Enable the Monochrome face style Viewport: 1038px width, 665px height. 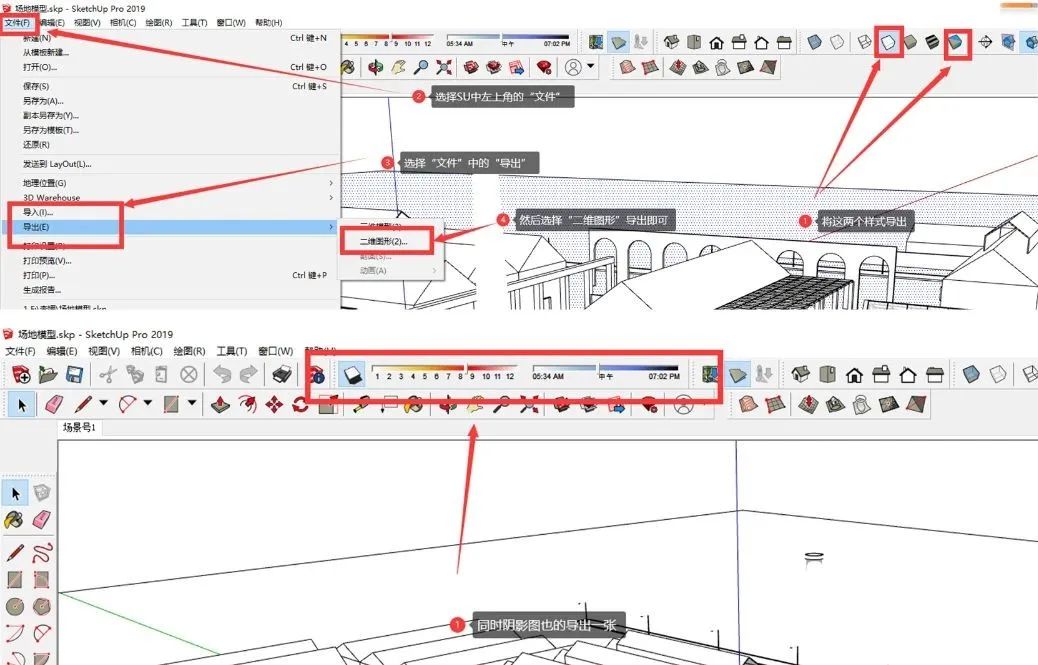[955, 43]
